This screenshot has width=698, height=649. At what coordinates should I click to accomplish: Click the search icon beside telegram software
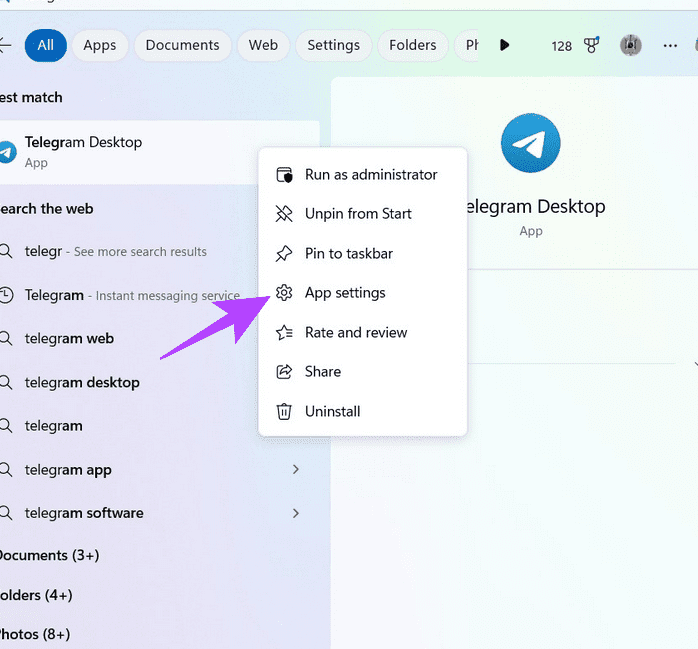pyautogui.click(x=6, y=513)
